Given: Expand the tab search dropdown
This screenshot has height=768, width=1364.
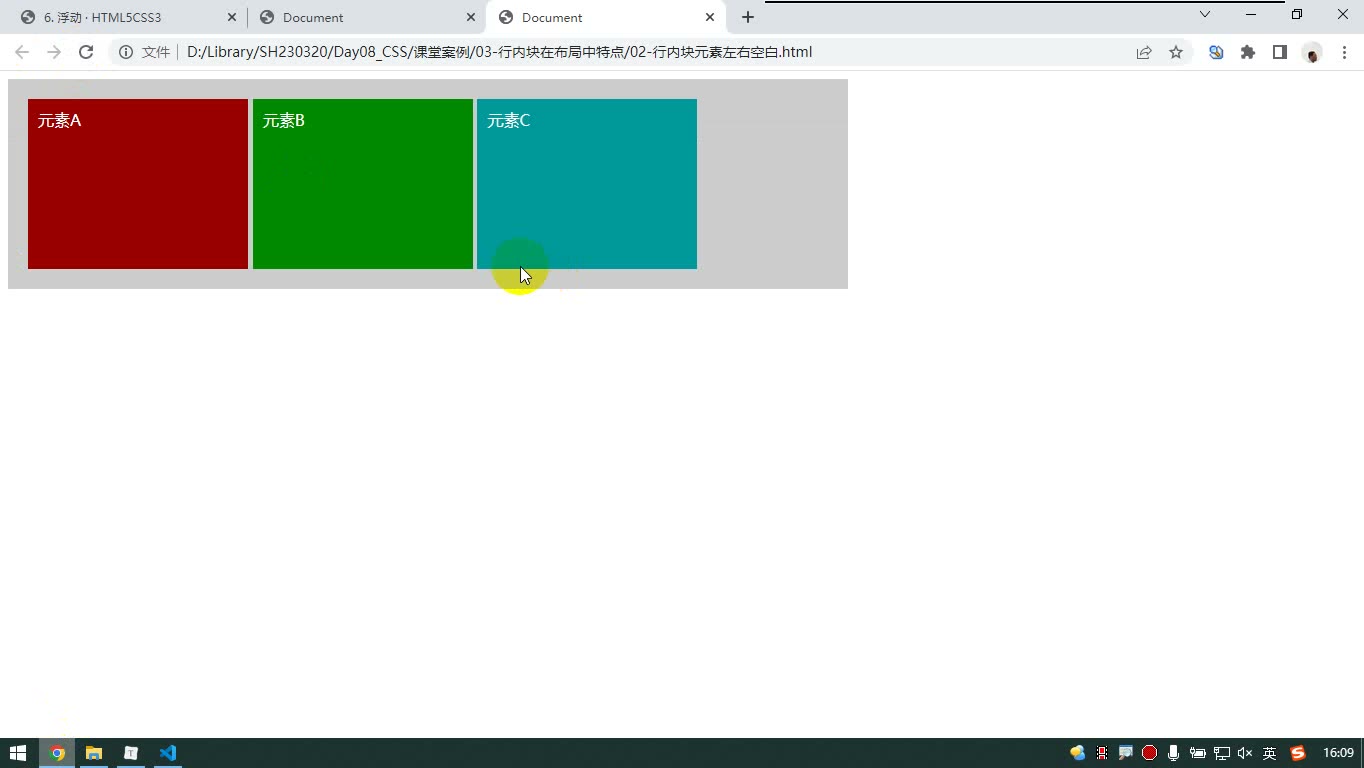Looking at the screenshot, I should click(x=1205, y=14).
